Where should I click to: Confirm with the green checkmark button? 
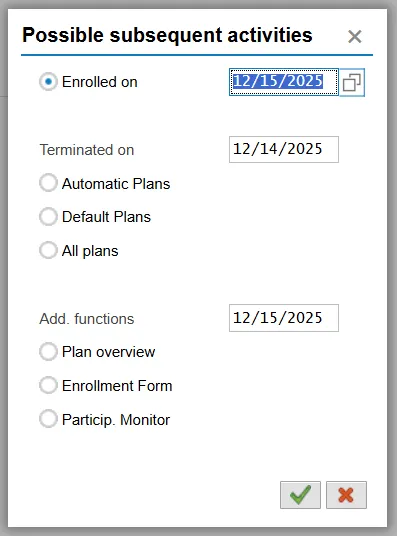point(300,495)
